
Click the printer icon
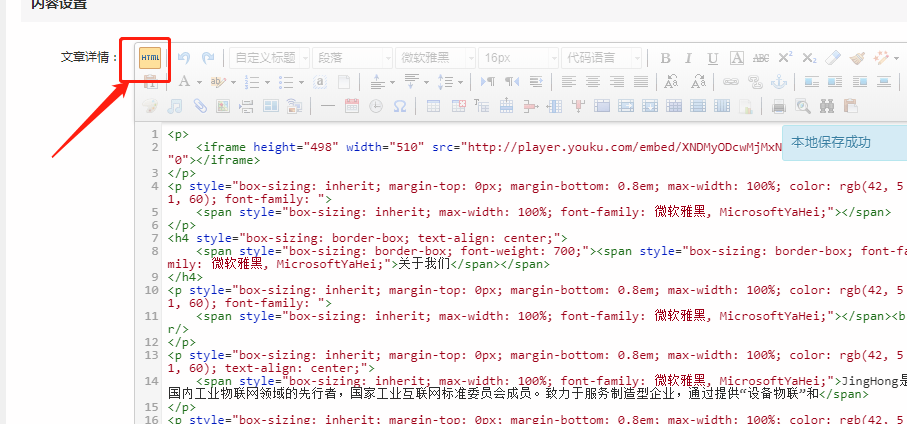point(779,106)
